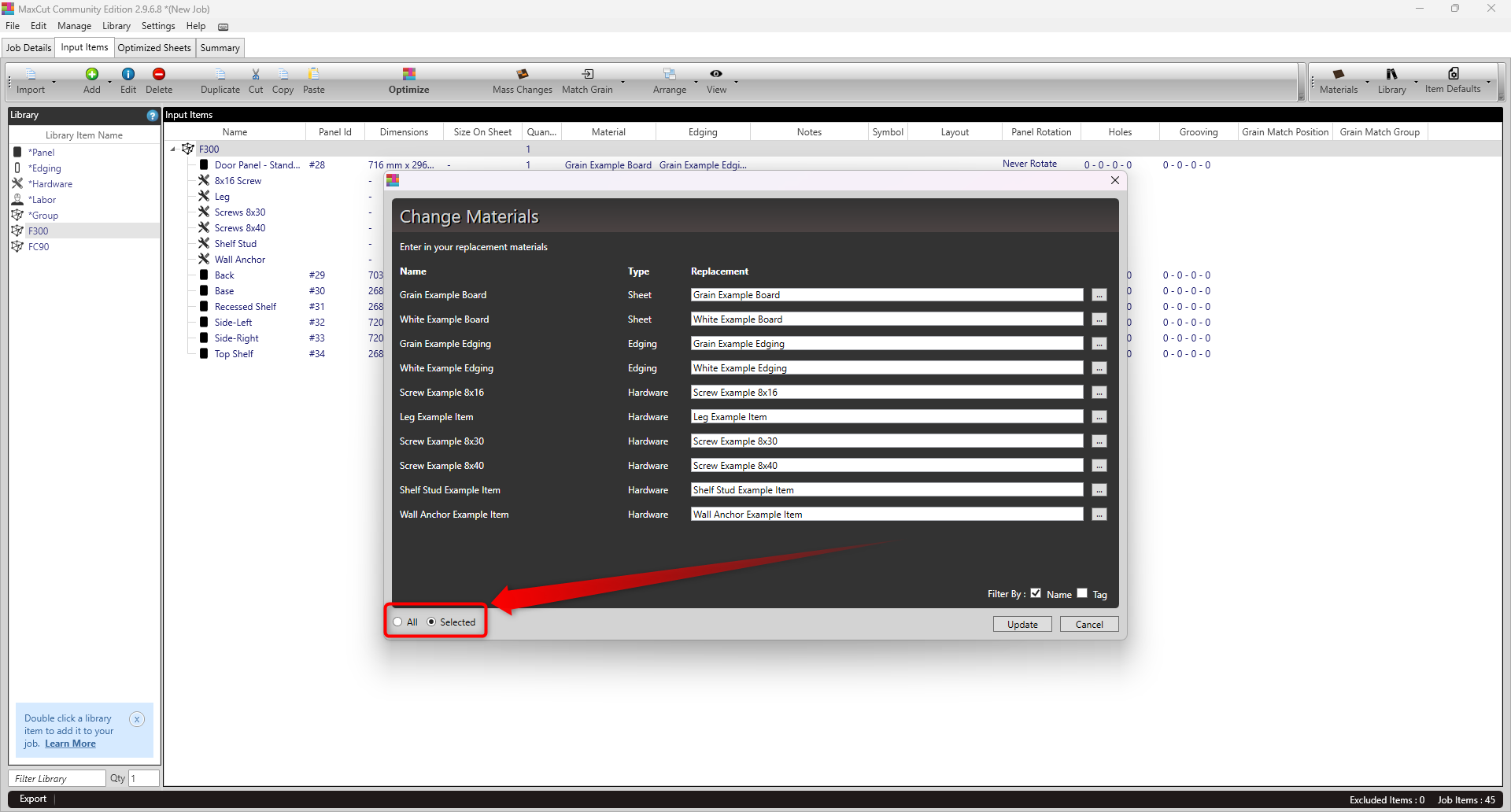Click Export in the status bar
Viewport: 1511px width, 812px height.
[33, 799]
